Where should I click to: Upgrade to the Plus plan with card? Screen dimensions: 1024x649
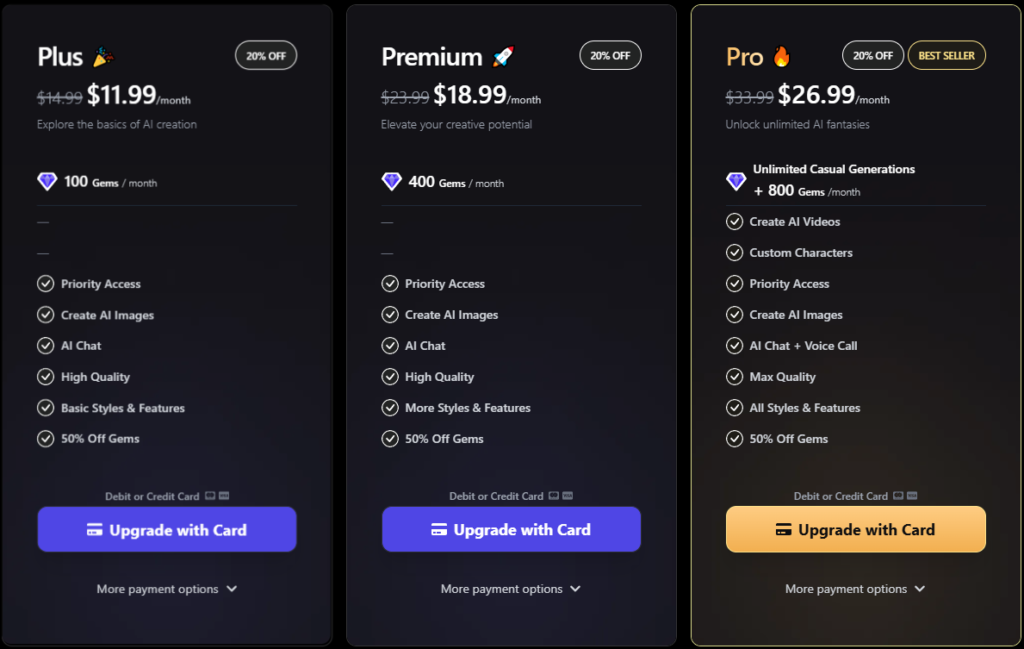(167, 530)
